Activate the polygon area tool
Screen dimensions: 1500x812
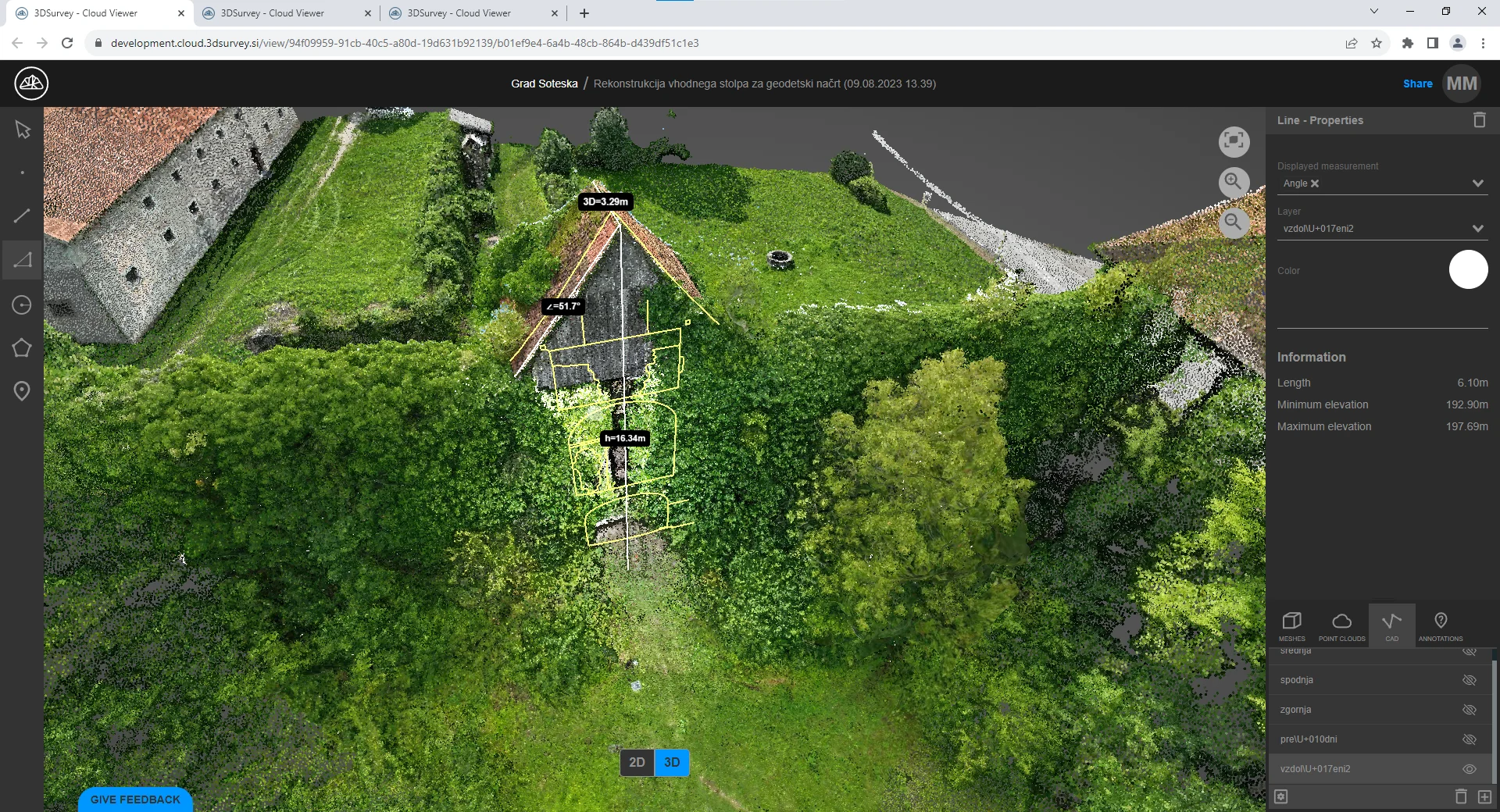[23, 348]
